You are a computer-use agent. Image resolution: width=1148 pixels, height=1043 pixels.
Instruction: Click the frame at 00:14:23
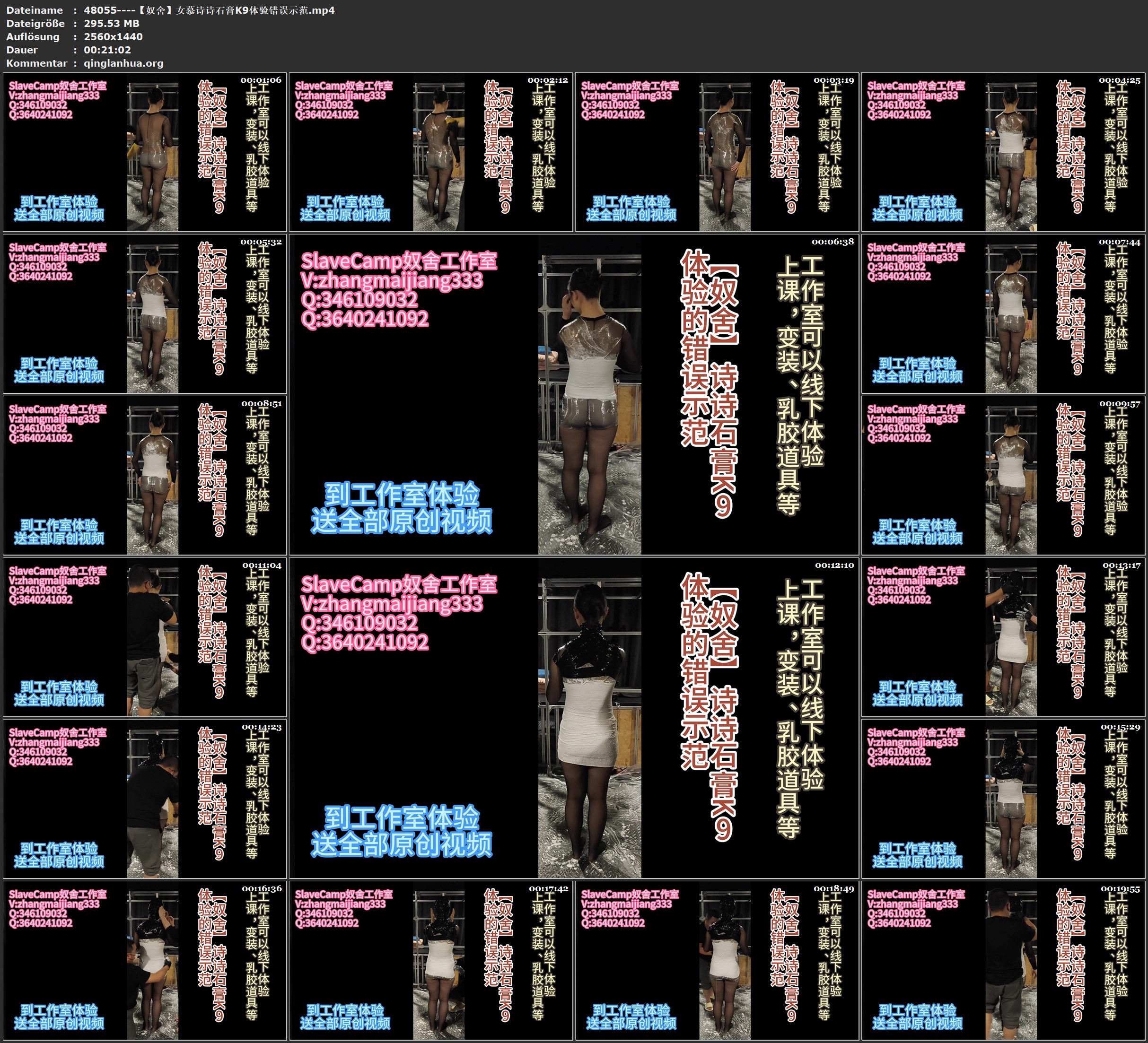click(145, 799)
